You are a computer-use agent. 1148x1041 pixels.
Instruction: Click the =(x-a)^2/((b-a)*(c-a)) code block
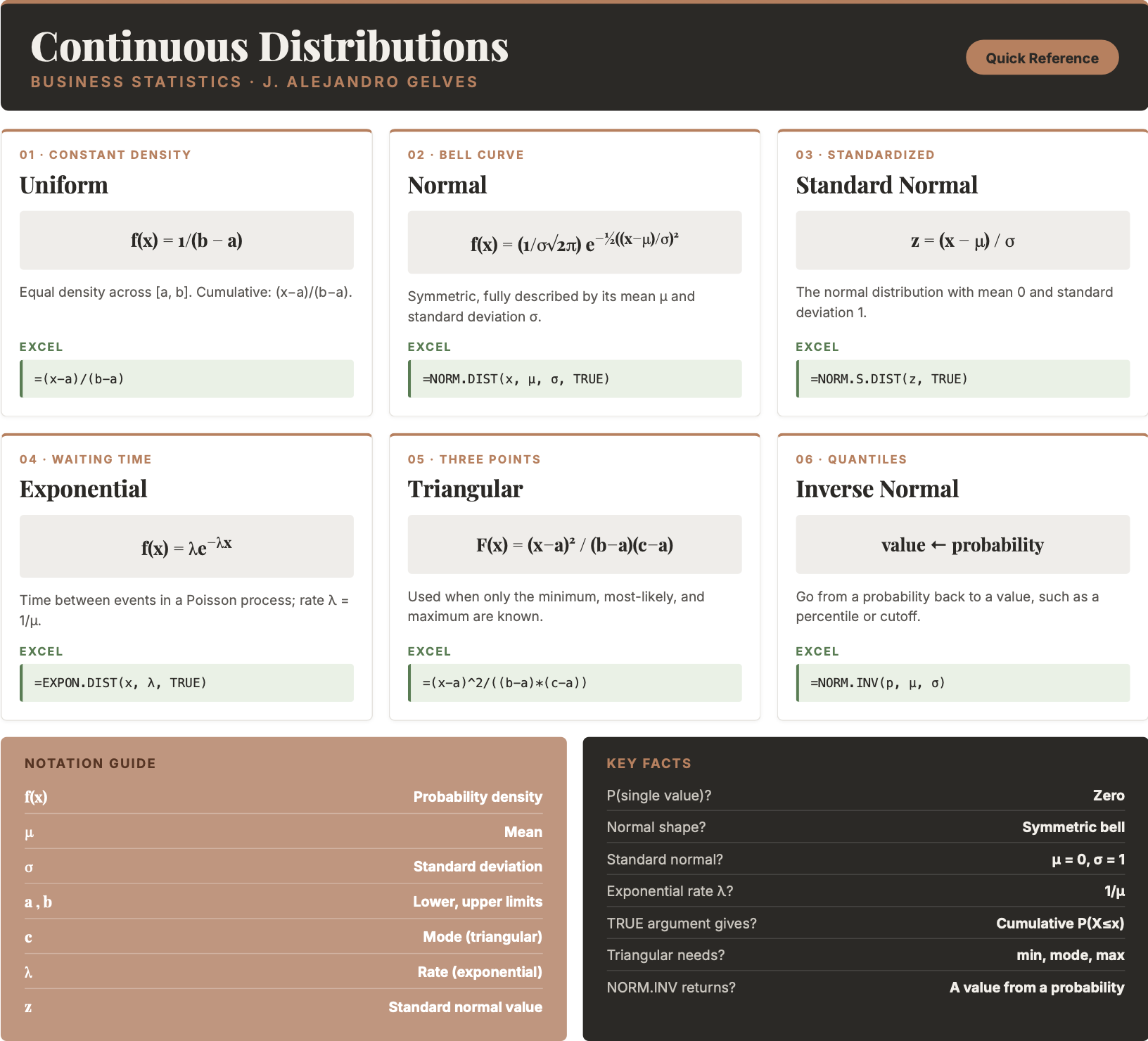pyautogui.click(x=575, y=682)
